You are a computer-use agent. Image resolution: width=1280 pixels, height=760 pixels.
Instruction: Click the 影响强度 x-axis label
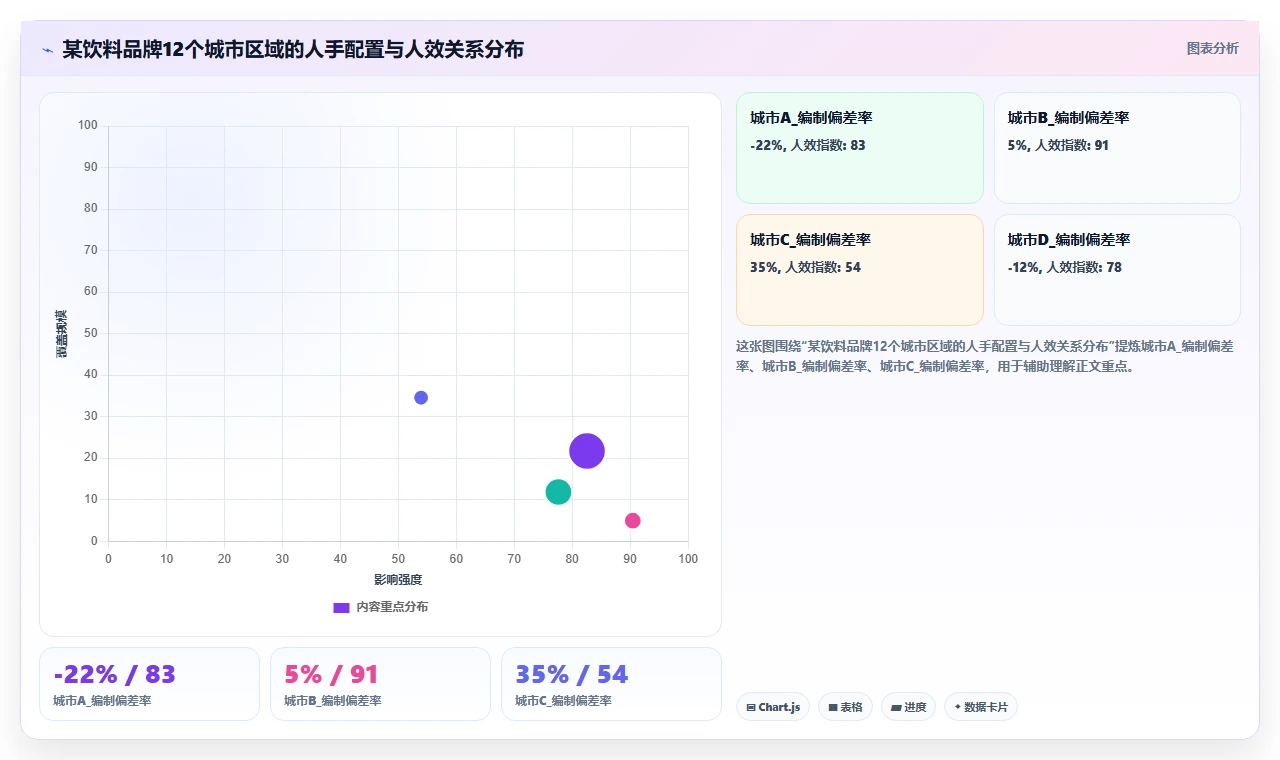tap(398, 580)
